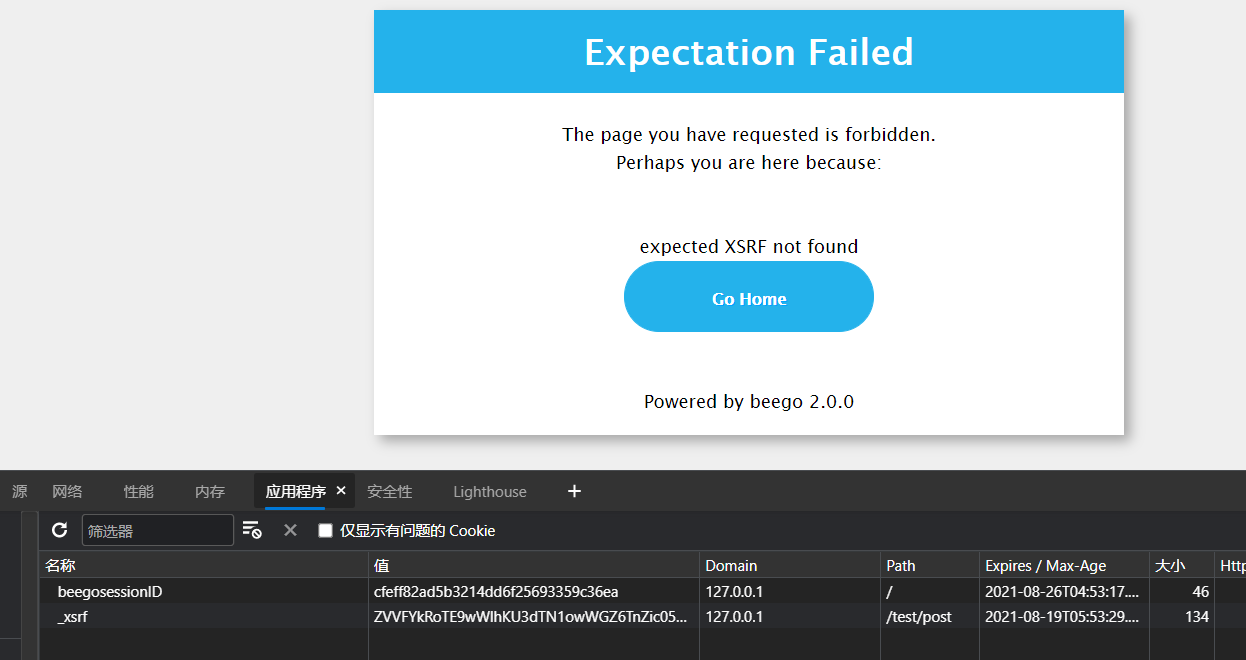1246x660 pixels.
Task: Refresh the cookies list with the reload icon
Action: point(59,530)
